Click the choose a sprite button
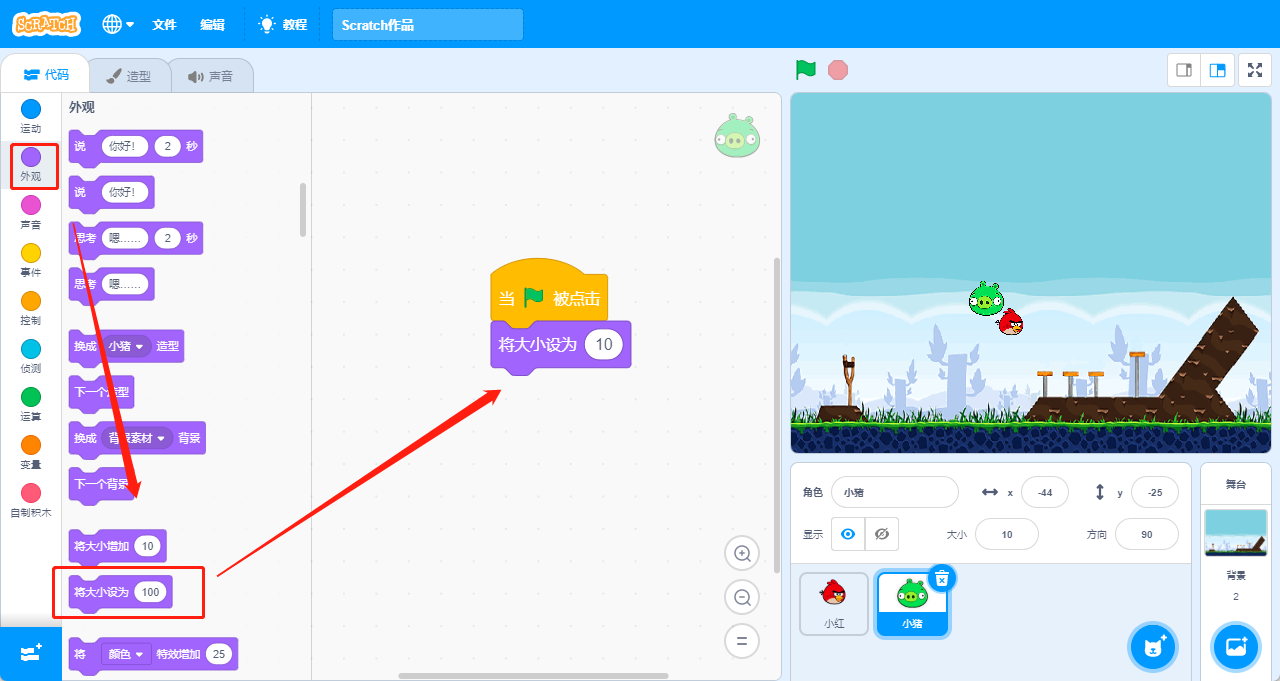The image size is (1280, 681). (1153, 647)
